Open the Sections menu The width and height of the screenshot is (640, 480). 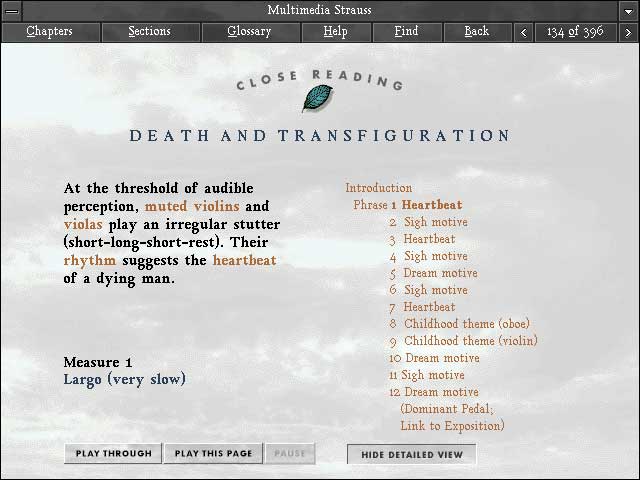[x=151, y=32]
